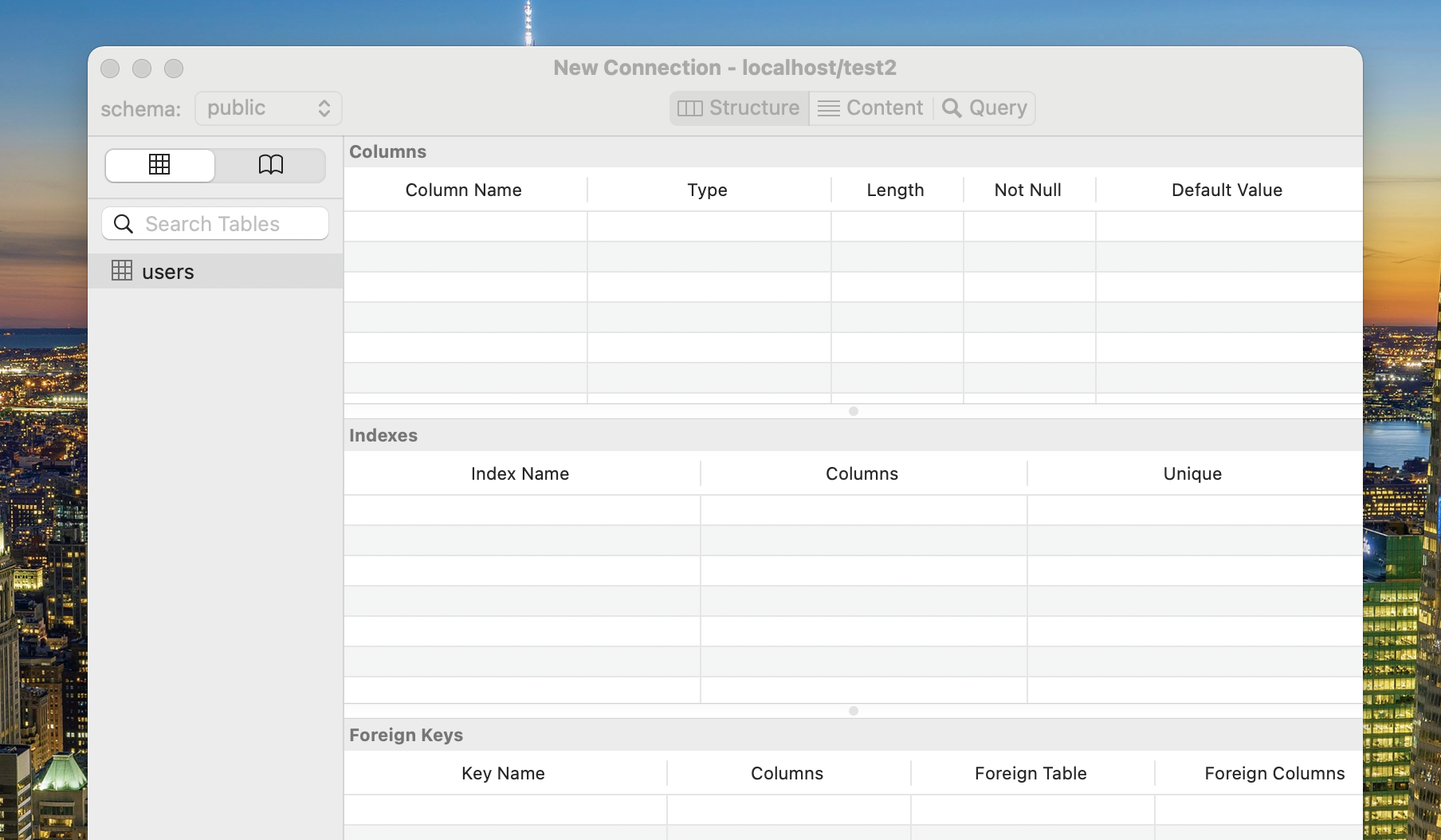Open the schema selector showing public
Viewport: 1441px width, 840px height.
(x=268, y=108)
